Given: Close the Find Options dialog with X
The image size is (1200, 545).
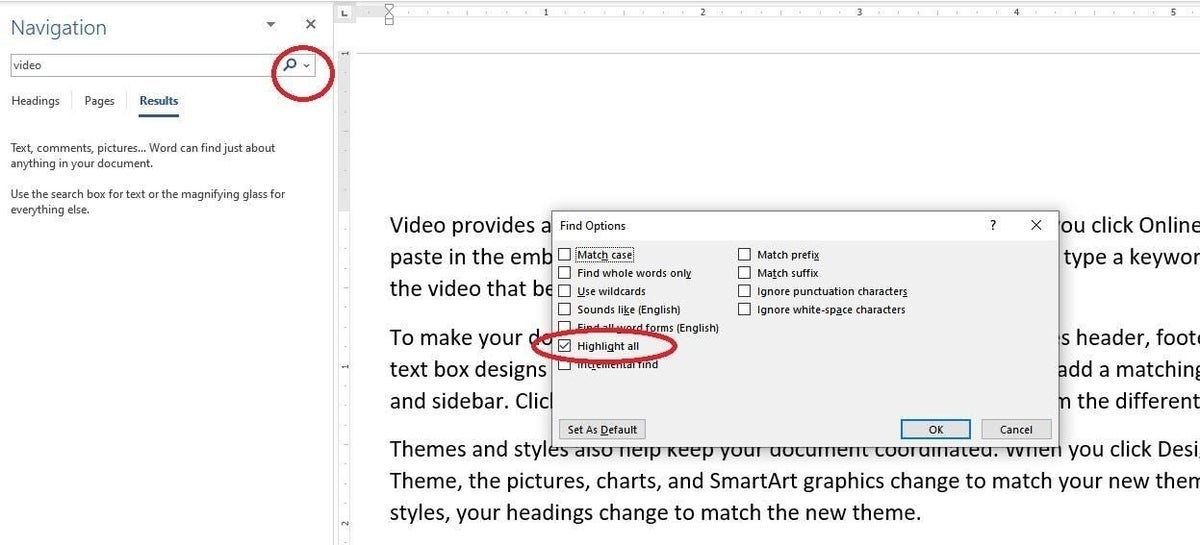Looking at the screenshot, I should [x=1036, y=226].
